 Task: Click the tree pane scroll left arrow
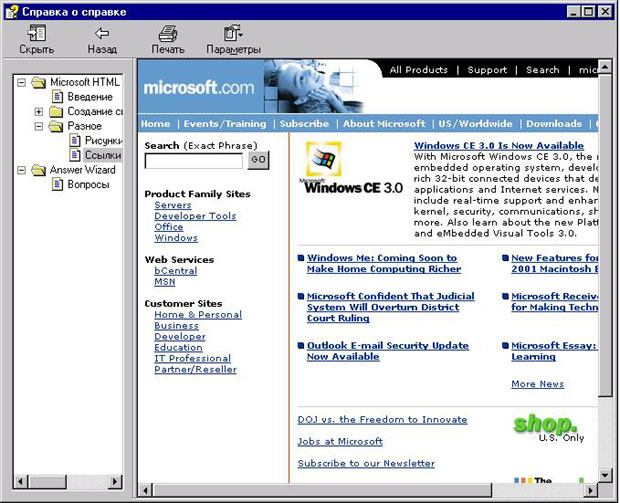[x=21, y=482]
